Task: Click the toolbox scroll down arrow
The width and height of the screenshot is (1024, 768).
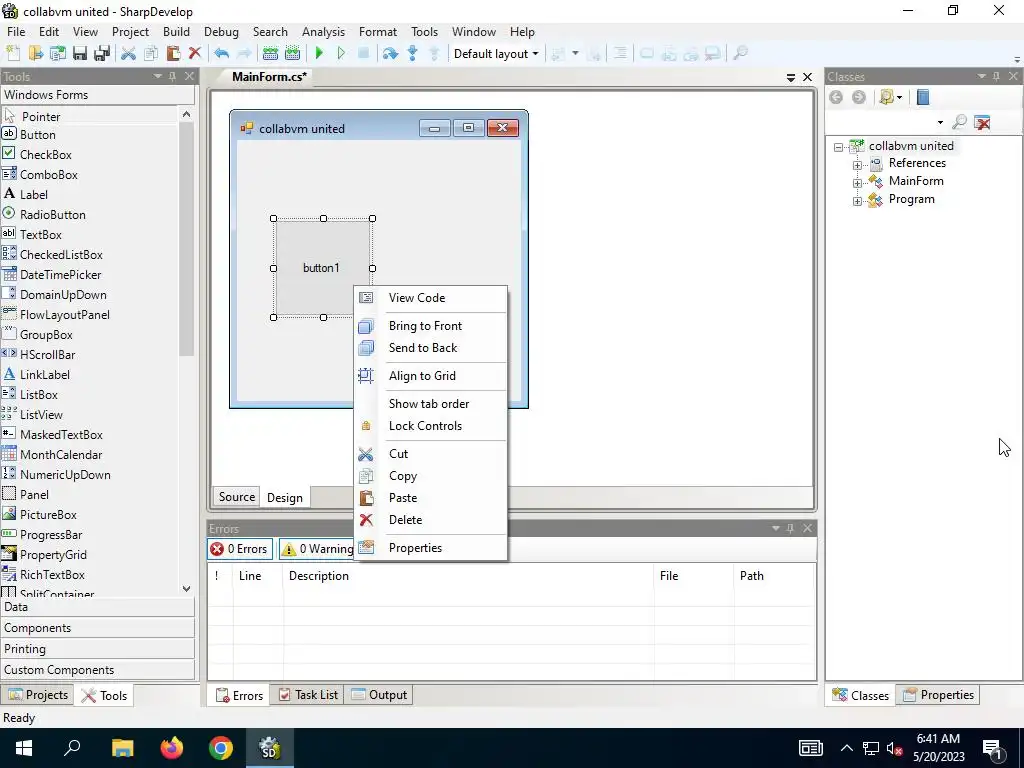Action: coord(186,588)
